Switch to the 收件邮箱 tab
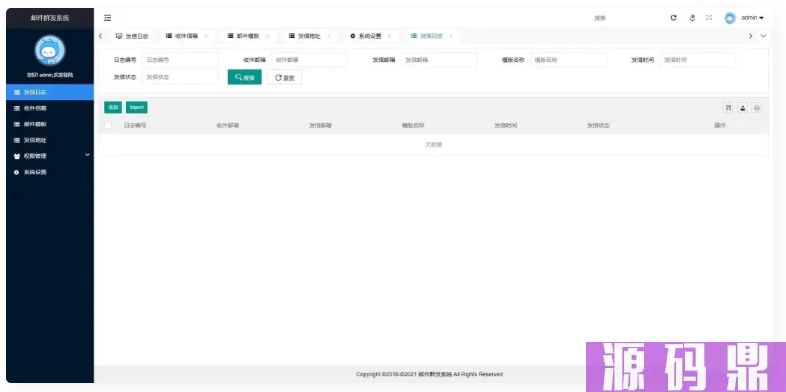Image resolution: width=786 pixels, height=392 pixels. [x=182, y=36]
